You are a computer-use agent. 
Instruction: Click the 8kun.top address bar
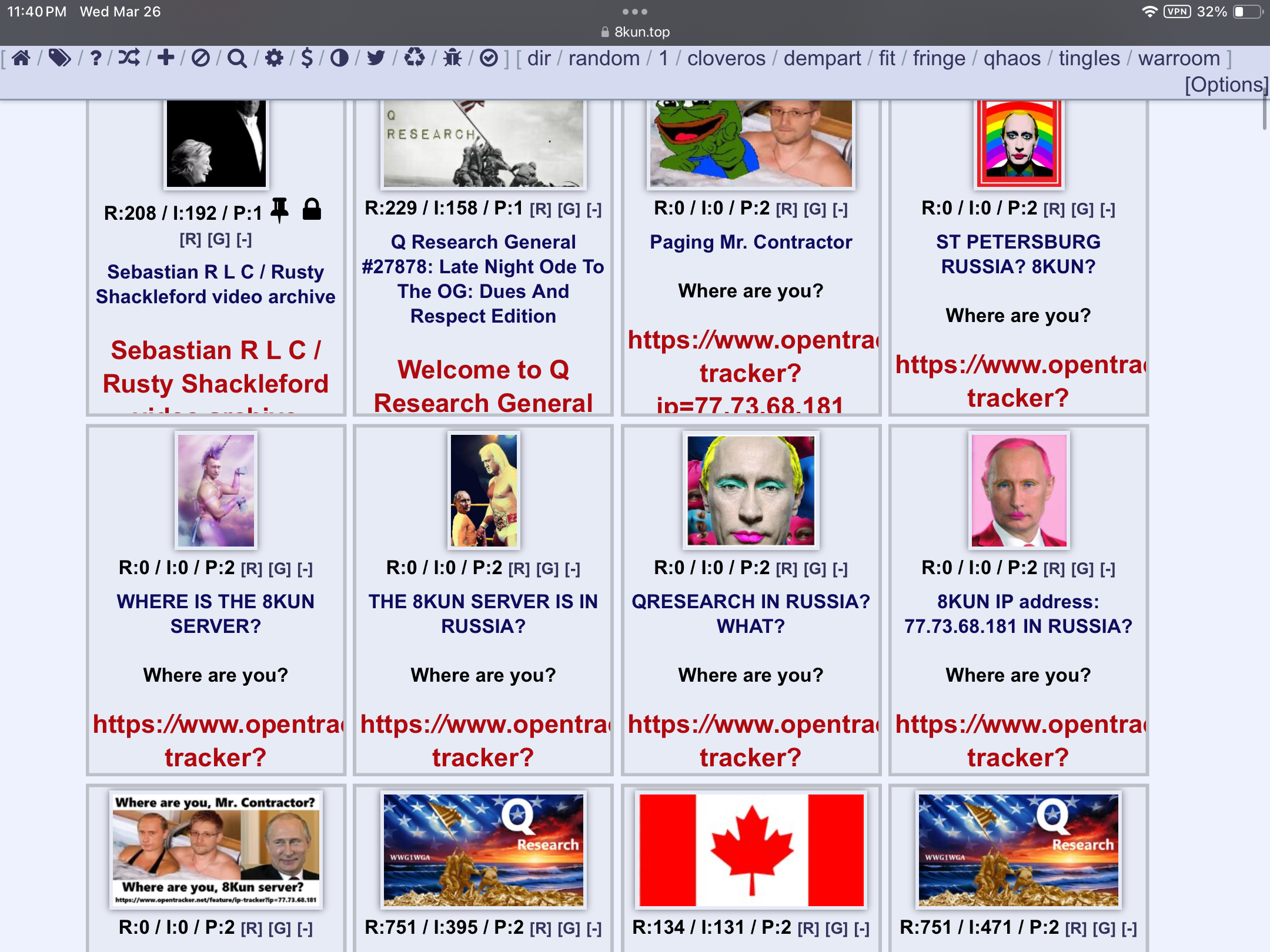tap(635, 32)
